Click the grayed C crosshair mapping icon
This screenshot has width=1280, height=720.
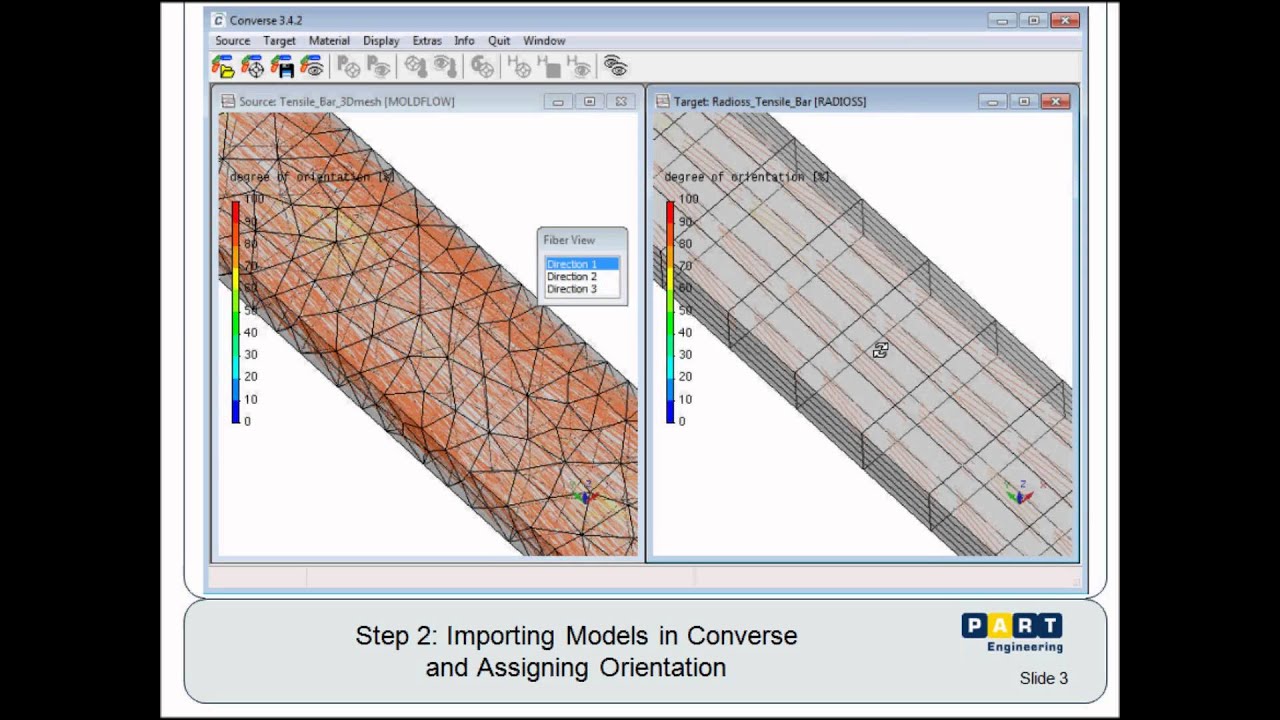tap(482, 67)
